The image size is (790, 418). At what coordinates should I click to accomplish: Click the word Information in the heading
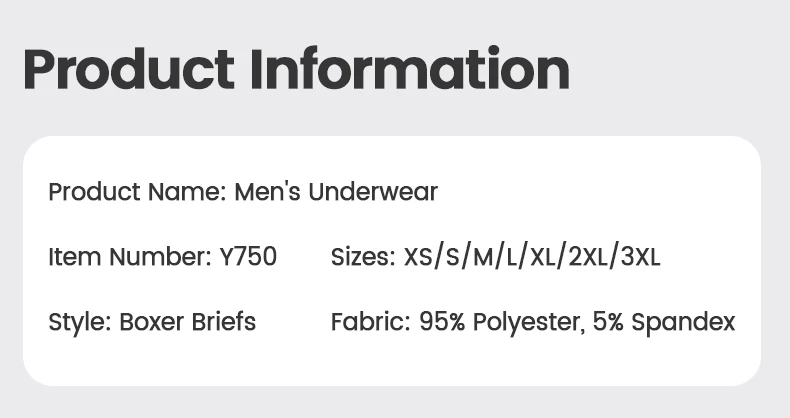(410, 69)
